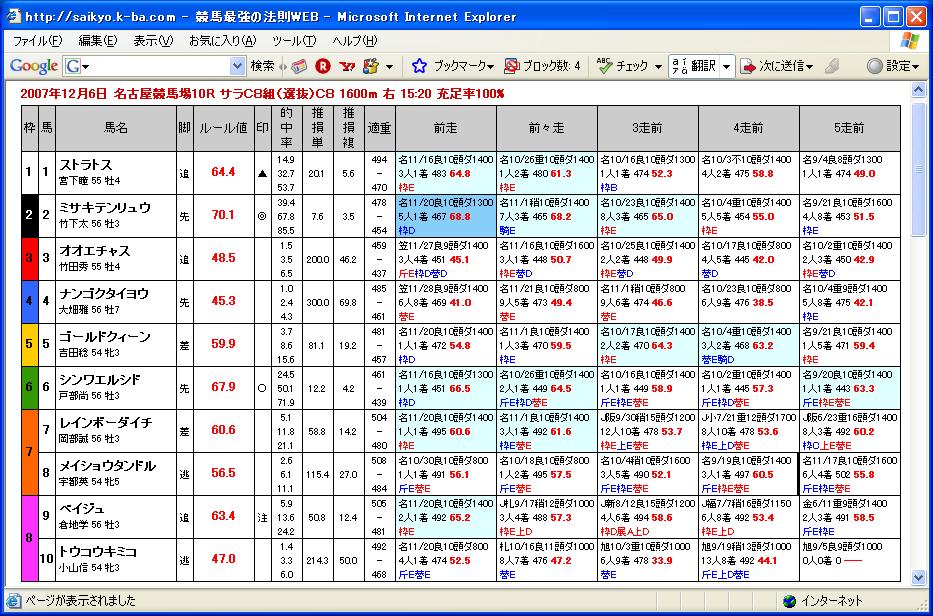
Task: Click the Windows flag logo at menu bar right
Action: (909, 40)
